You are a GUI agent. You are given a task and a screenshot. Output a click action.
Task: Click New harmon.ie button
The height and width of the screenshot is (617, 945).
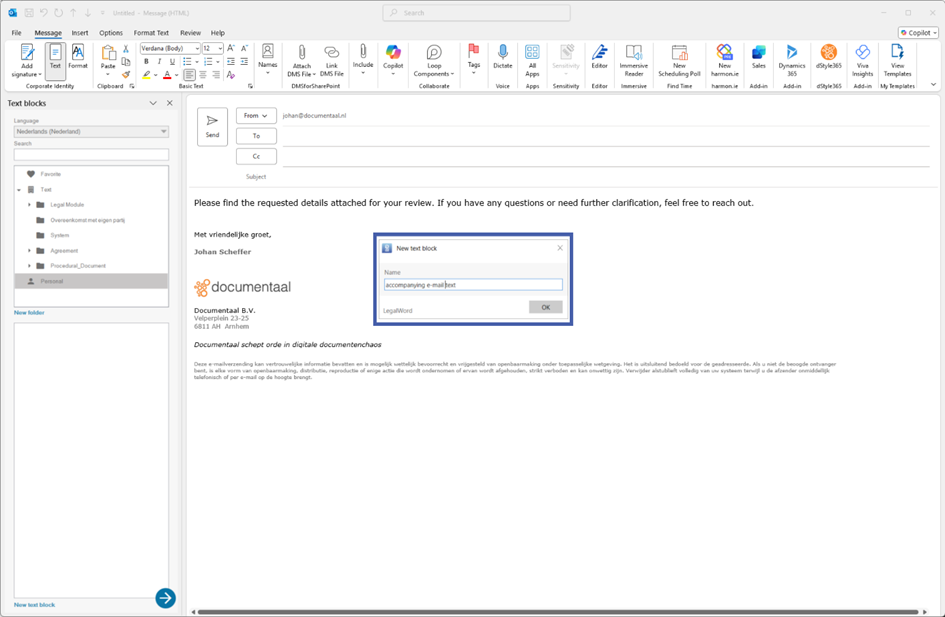click(x=724, y=61)
